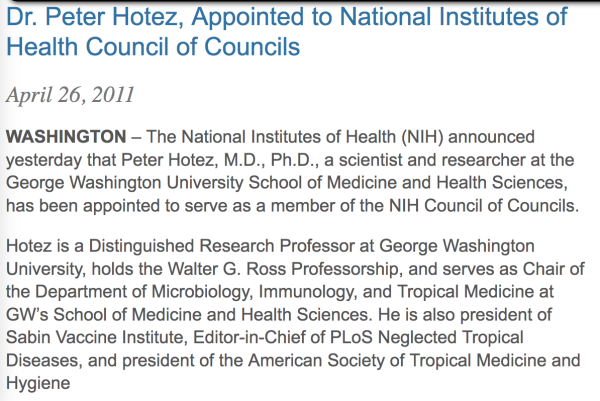Click the 'Walter G. Ross Professorship' text
The width and height of the screenshot is (600, 401).
pos(285,269)
